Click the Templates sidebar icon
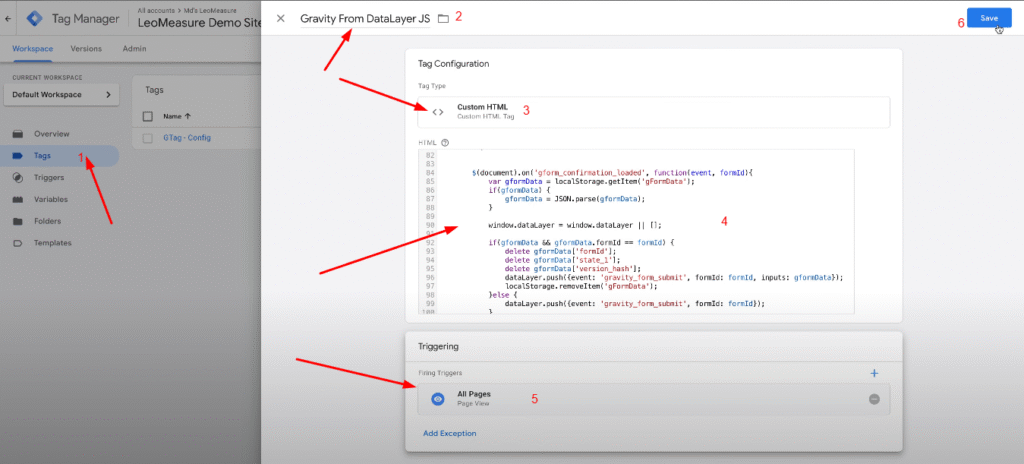This screenshot has height=464, width=1024. 18,242
